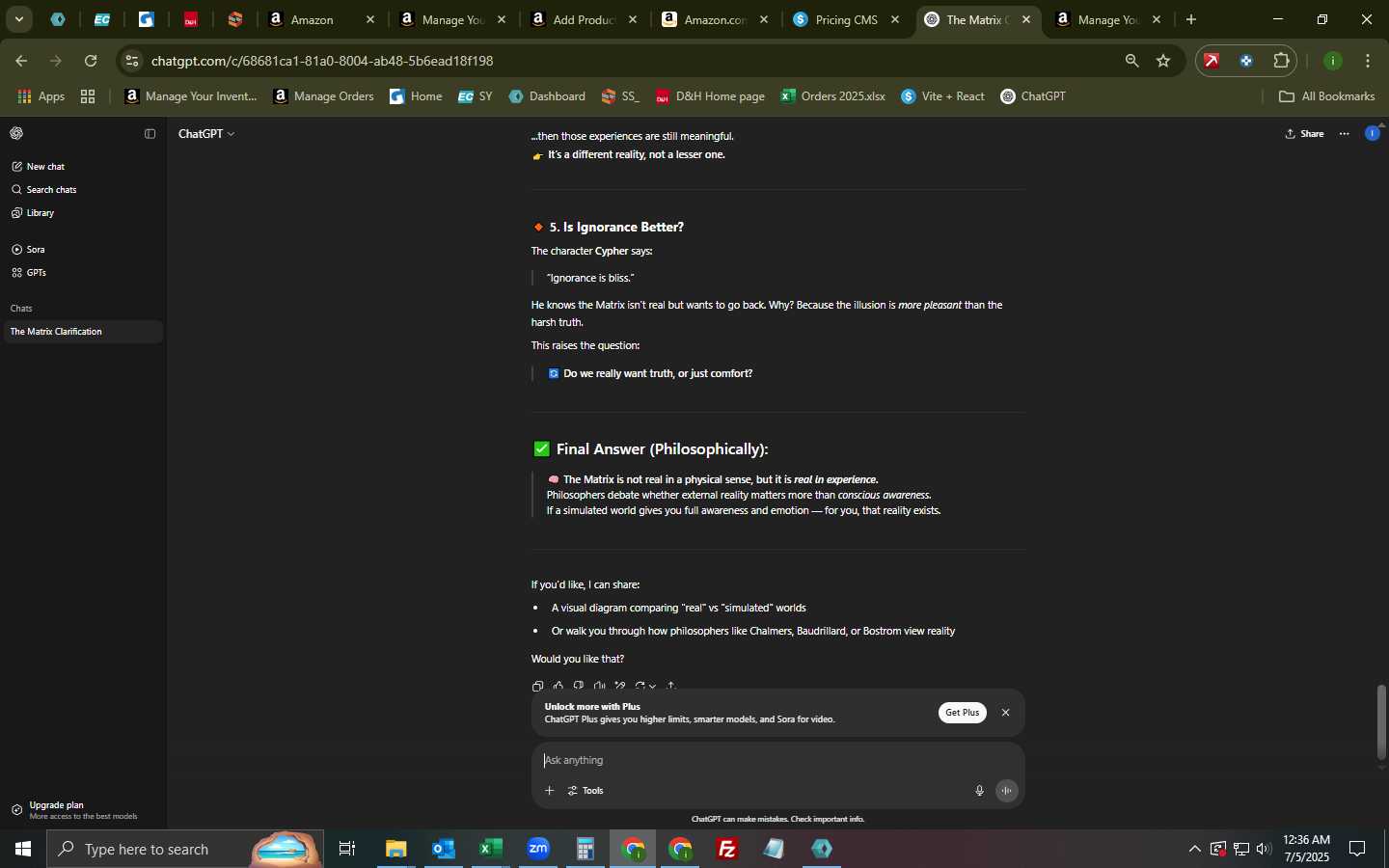
Task: Give the response a thumbs up
Action: (x=558, y=686)
